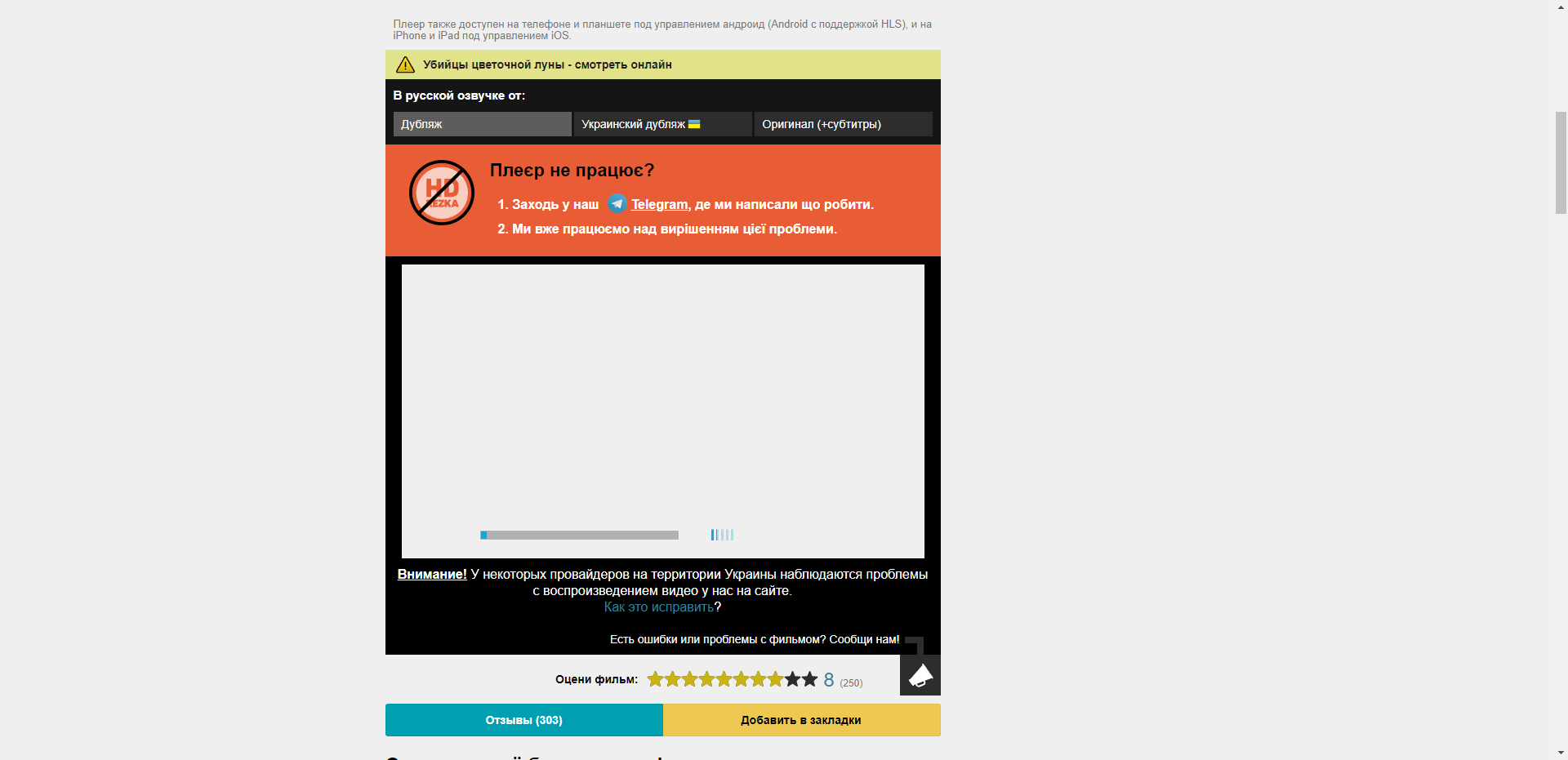Click the Telegram paper plane icon
1568x760 pixels.
[x=617, y=204]
